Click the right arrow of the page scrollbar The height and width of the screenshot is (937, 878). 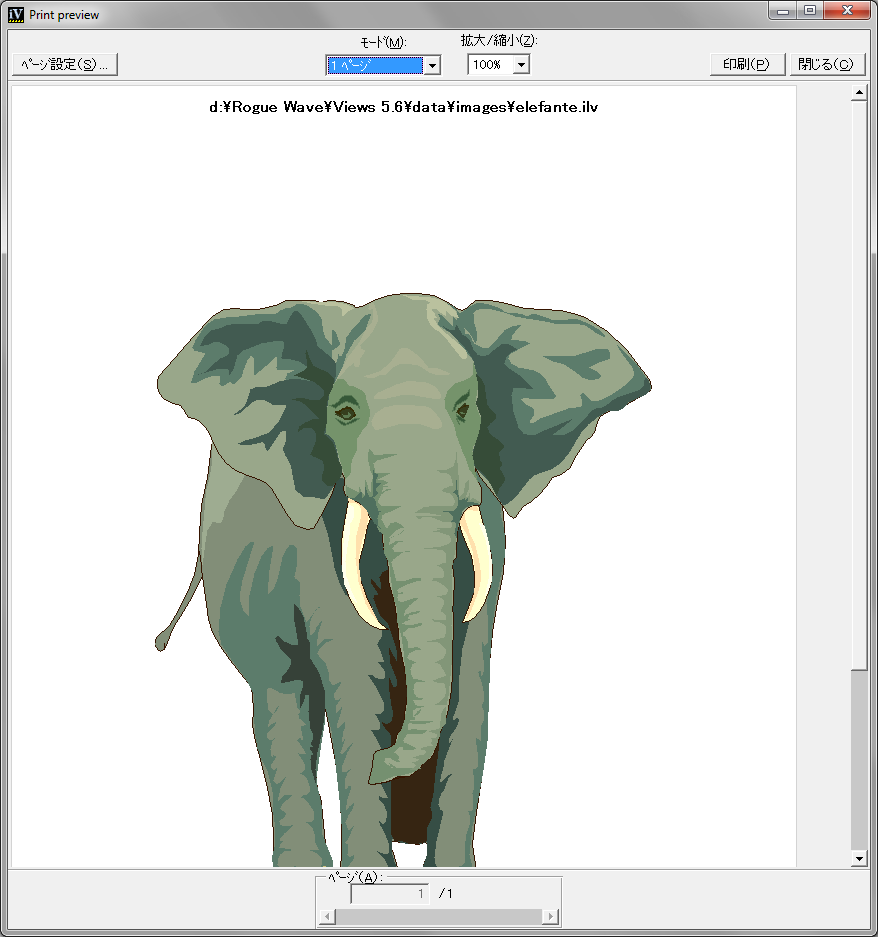550,916
